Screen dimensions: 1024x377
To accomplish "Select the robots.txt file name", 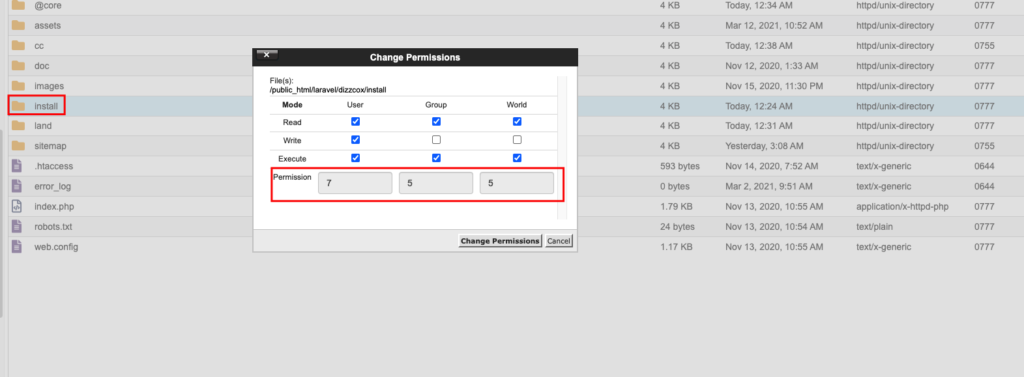I will coord(53,227).
